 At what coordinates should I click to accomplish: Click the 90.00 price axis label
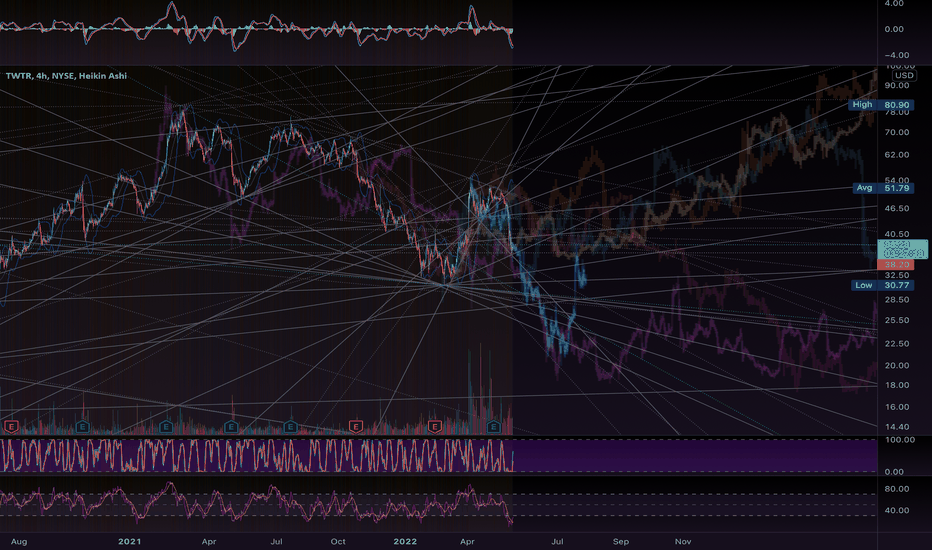[897, 86]
